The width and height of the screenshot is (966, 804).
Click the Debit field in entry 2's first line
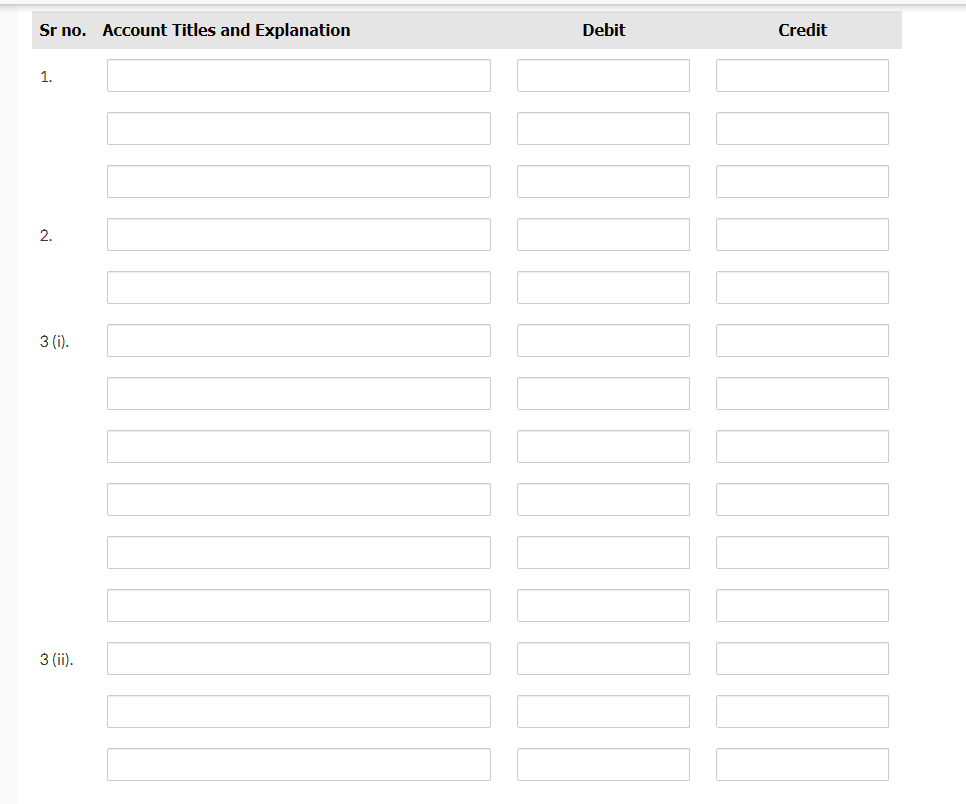pyautogui.click(x=603, y=235)
